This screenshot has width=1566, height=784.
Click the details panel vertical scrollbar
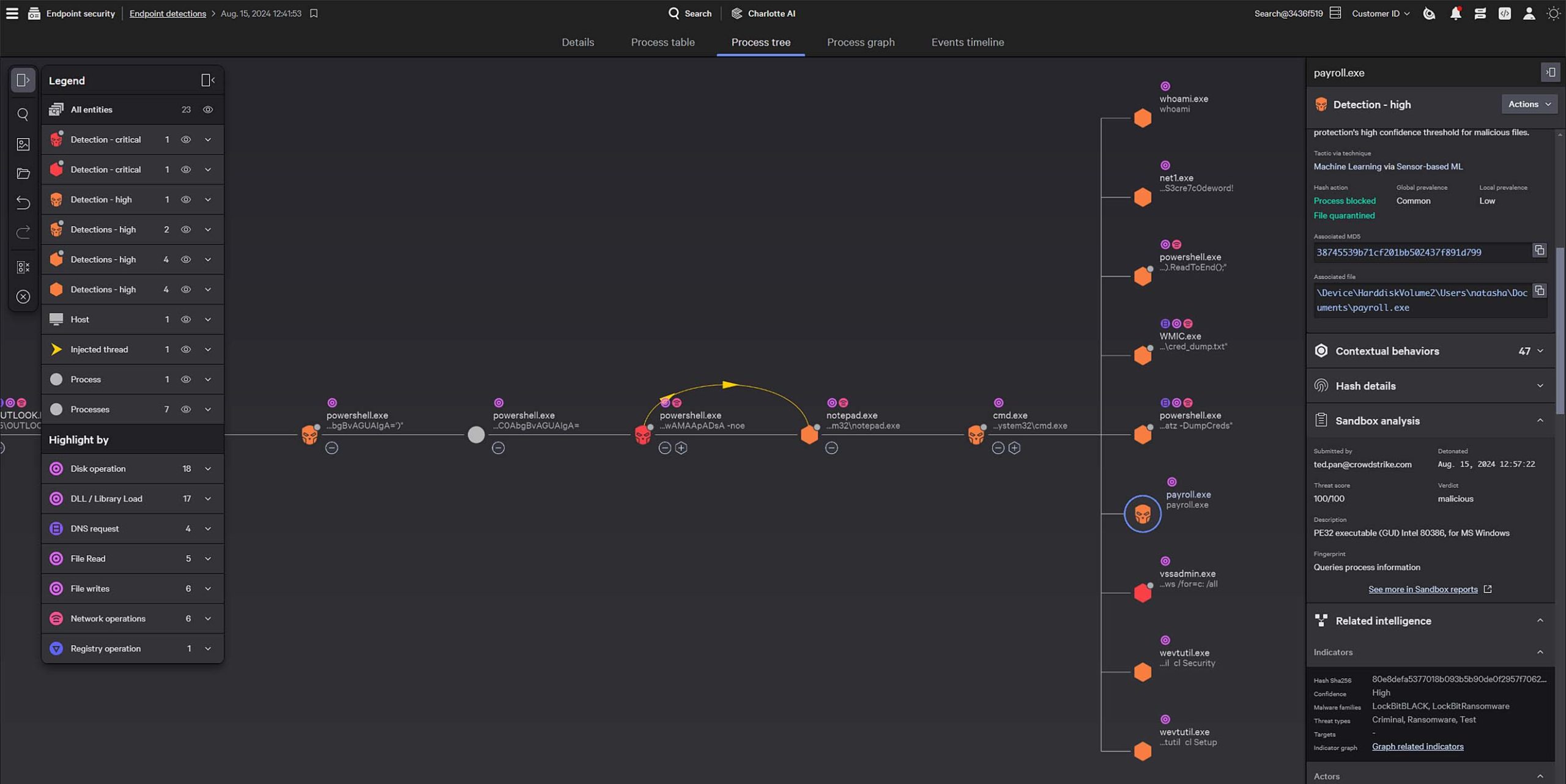[1560, 330]
